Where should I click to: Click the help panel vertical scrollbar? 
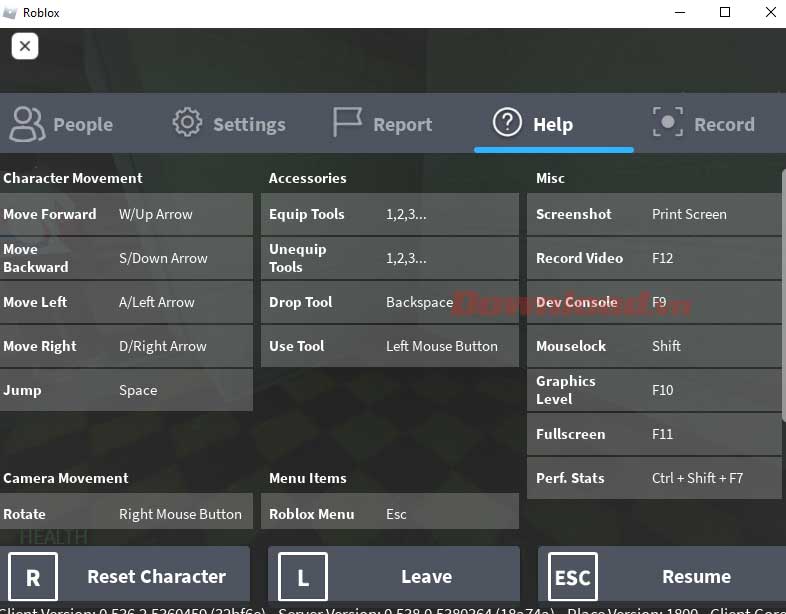coord(783,296)
